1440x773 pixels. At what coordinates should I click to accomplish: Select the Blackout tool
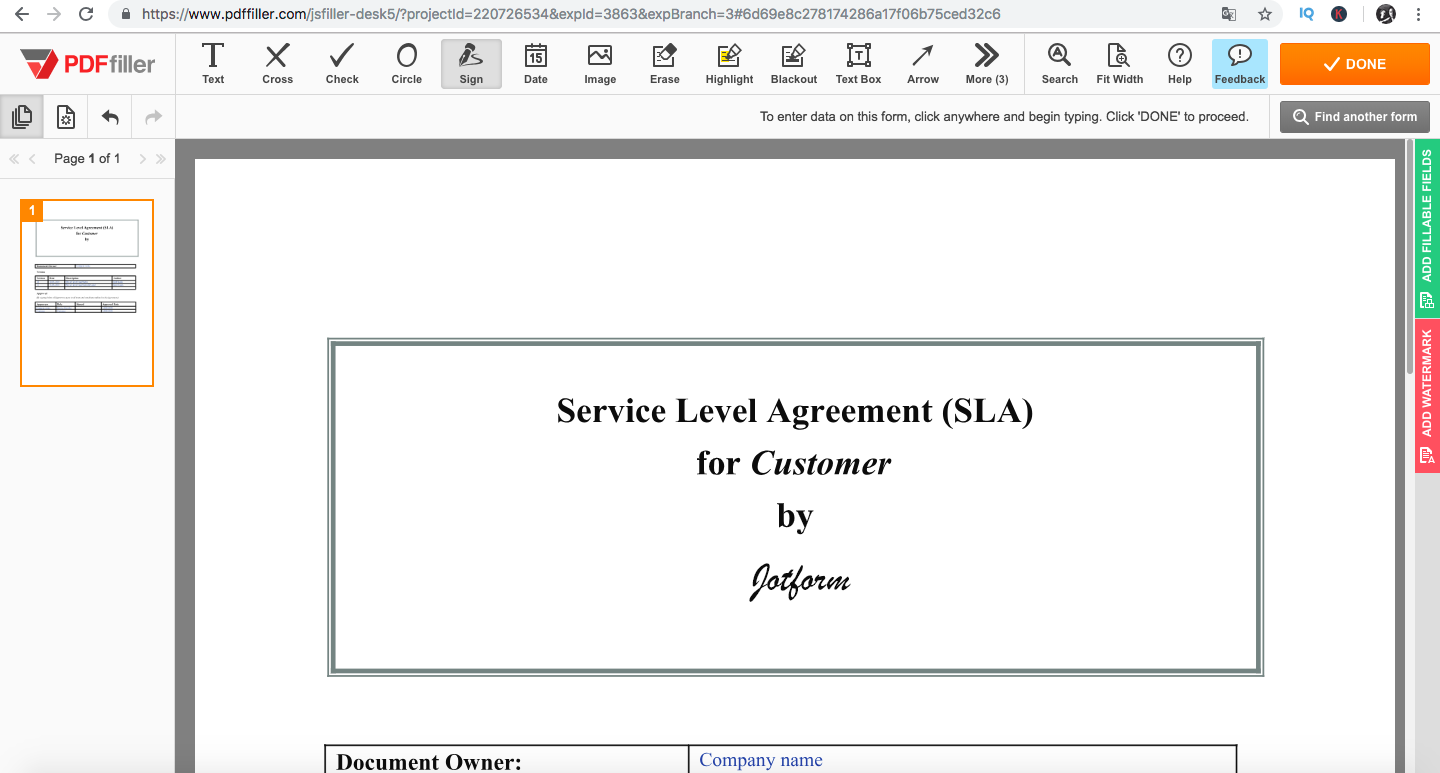pos(794,64)
